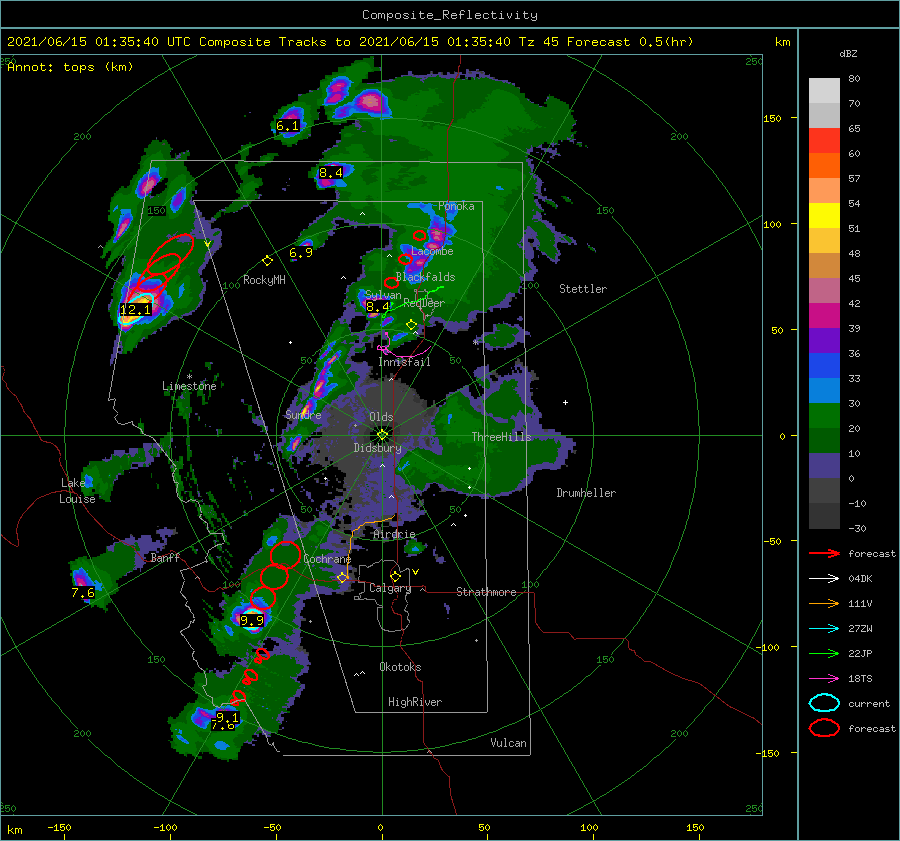This screenshot has height=841, width=900.
Task: Click the white 04DK arrow in legend
Action: pyautogui.click(x=824, y=578)
